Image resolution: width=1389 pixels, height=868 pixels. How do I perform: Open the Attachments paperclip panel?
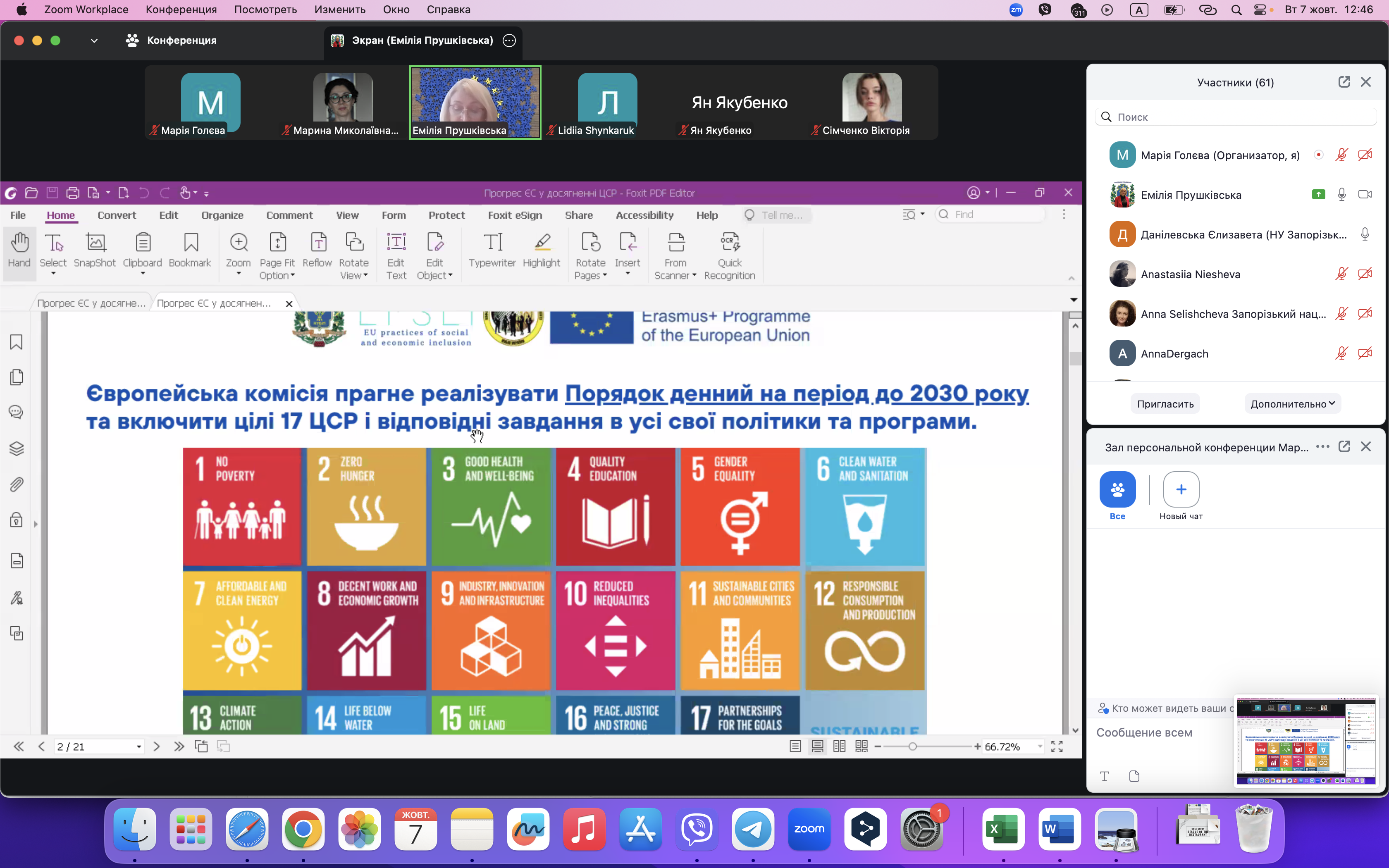coord(17,484)
